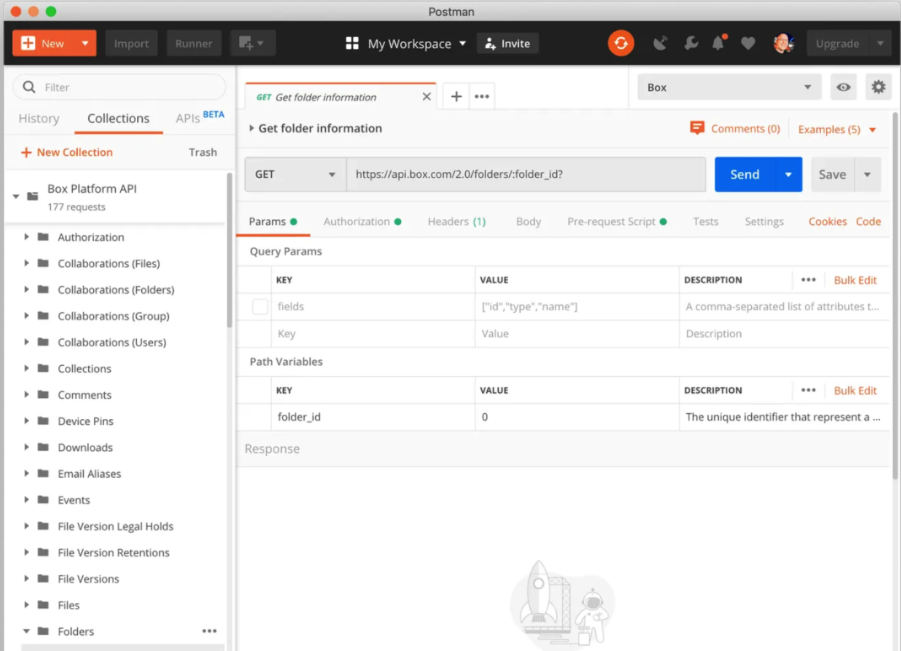Open the wrench settings icon
This screenshot has width=901, height=651.
[x=691, y=43]
